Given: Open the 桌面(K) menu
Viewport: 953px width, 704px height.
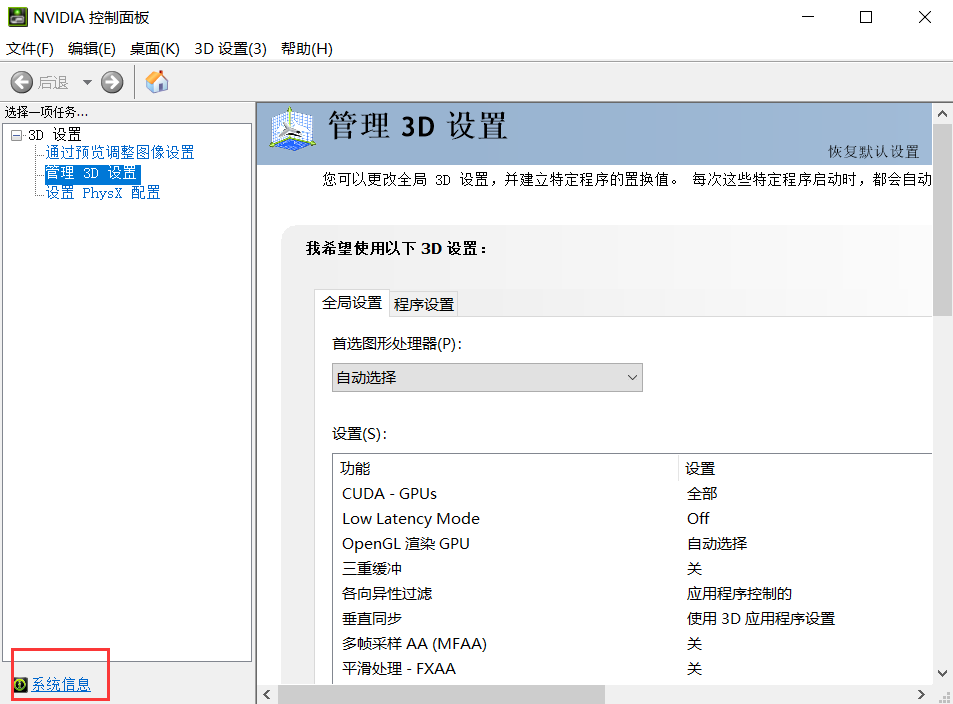Looking at the screenshot, I should pyautogui.click(x=154, y=49).
